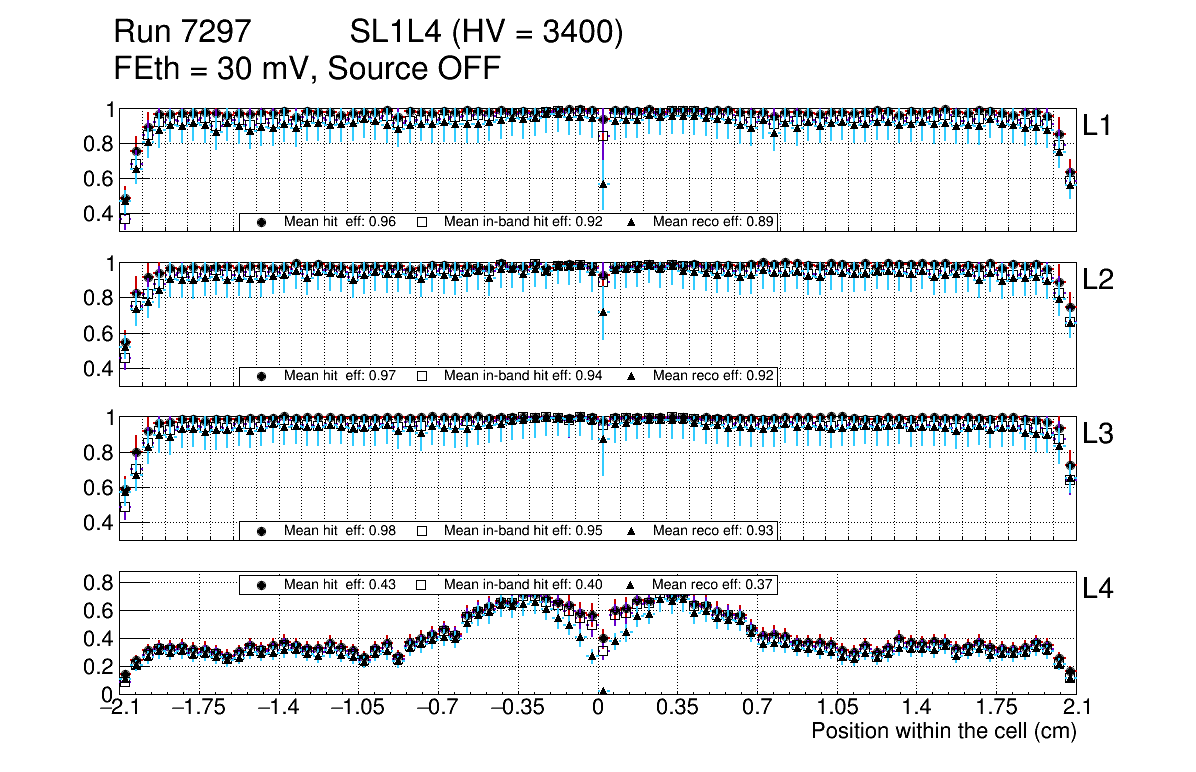
Task: Click the open square marker in L1 legend
Action: pos(421,222)
